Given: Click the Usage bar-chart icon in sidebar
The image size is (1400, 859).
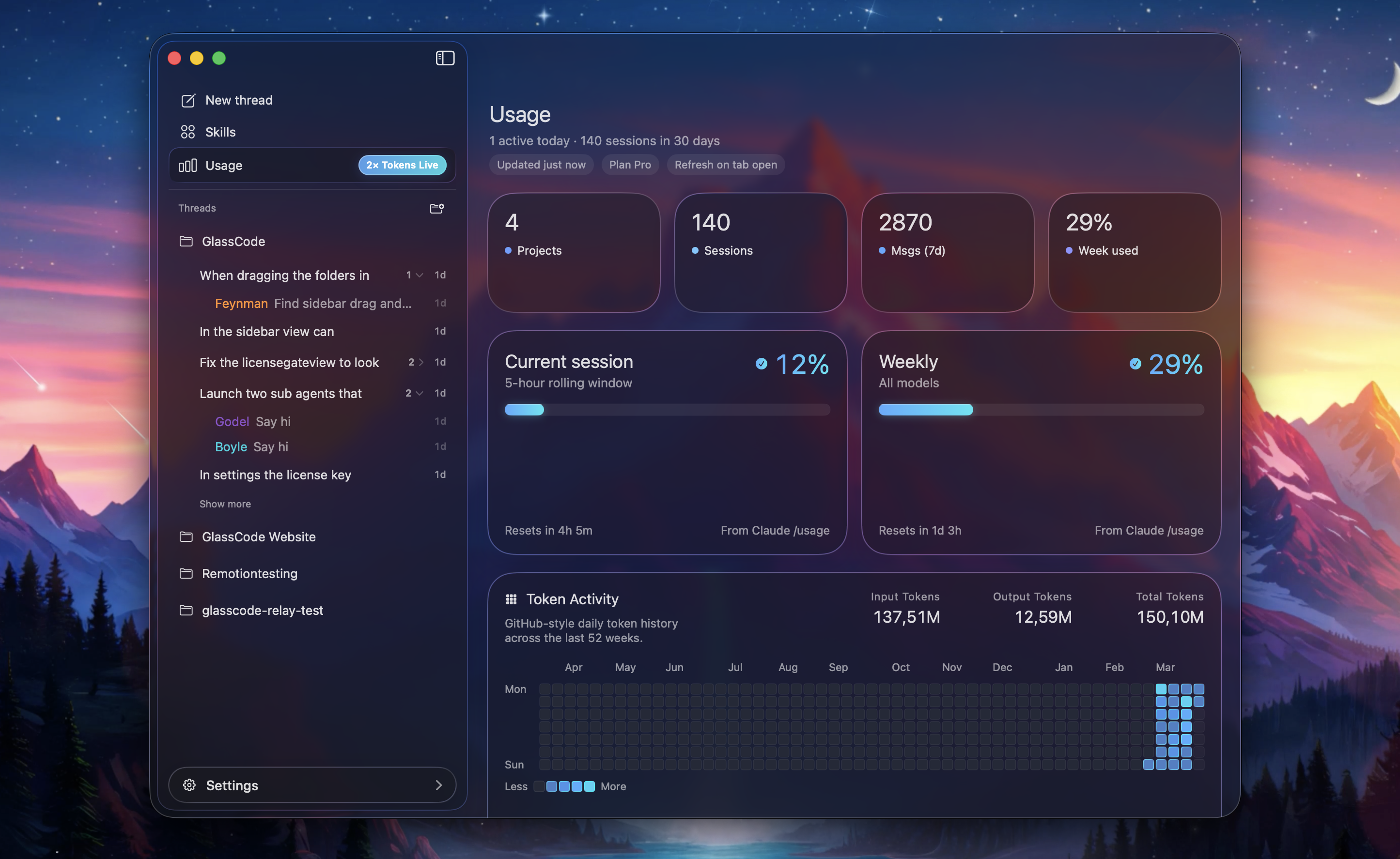Looking at the screenshot, I should tap(188, 165).
